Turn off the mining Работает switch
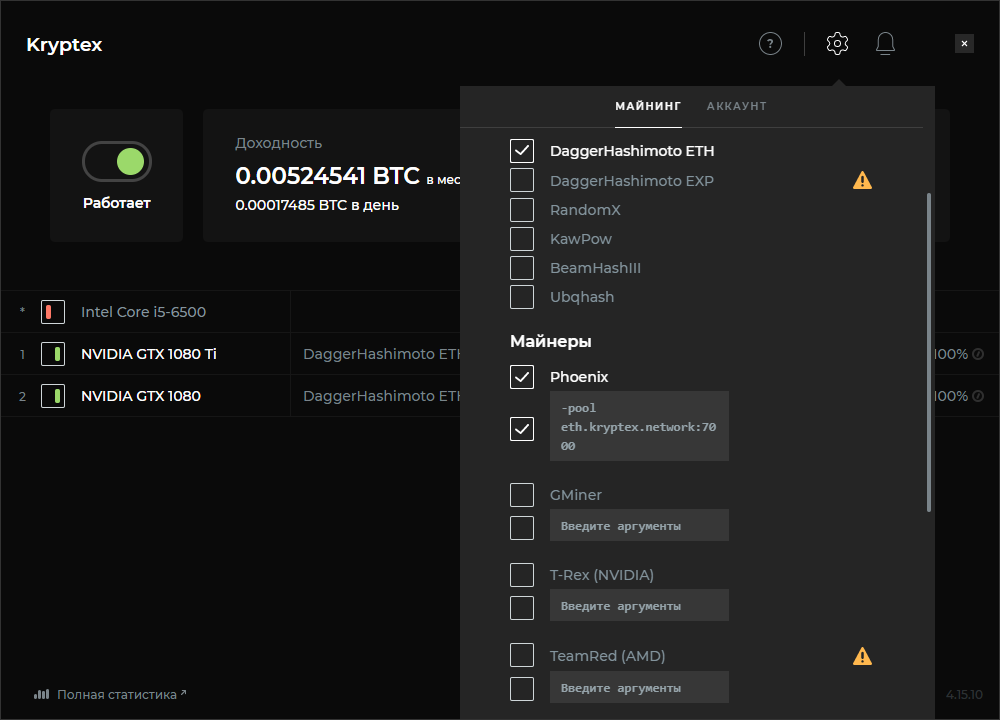The image size is (1000, 720). 117,161
